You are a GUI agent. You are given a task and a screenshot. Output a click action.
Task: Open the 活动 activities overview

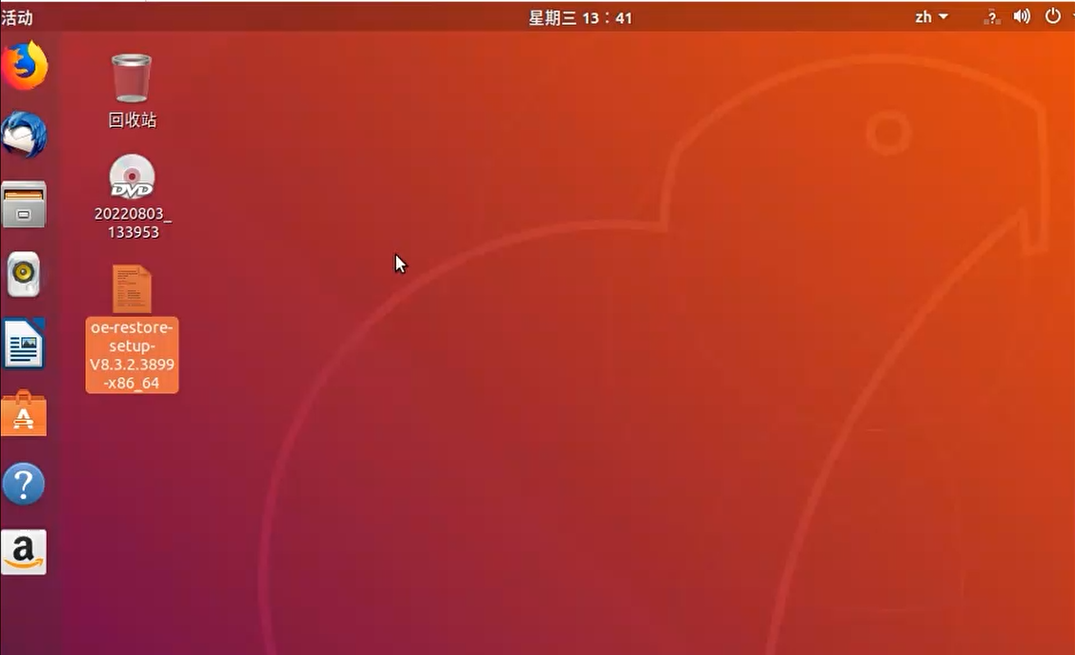(17, 17)
